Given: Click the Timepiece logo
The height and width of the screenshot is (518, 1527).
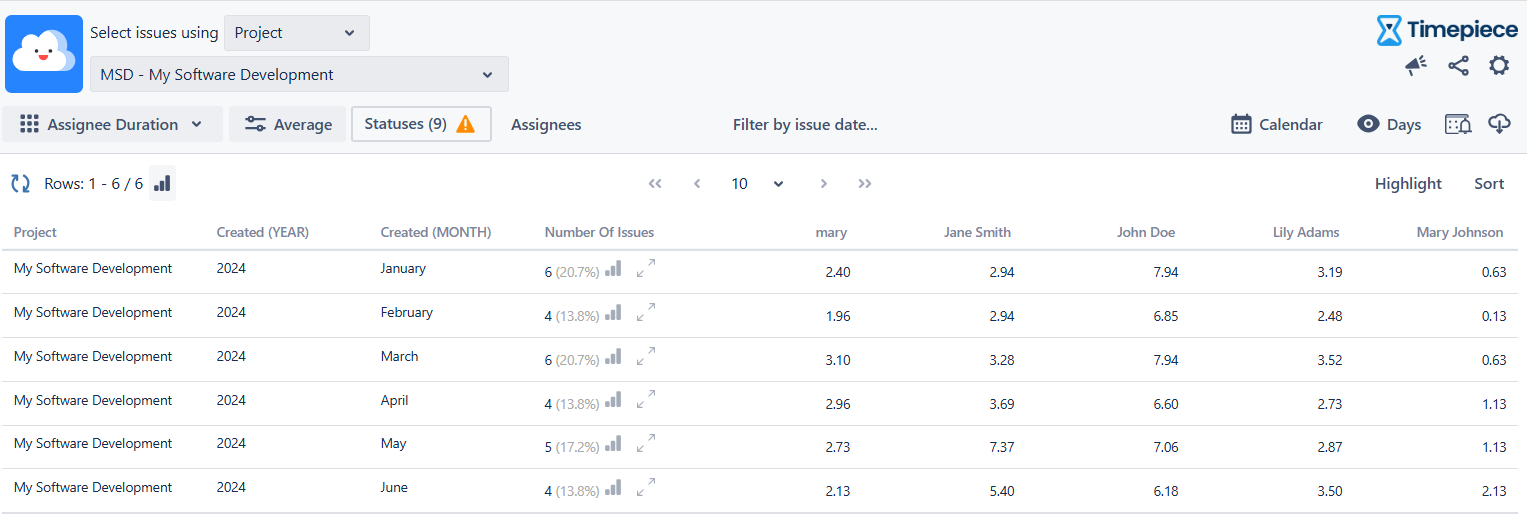Looking at the screenshot, I should (1447, 30).
